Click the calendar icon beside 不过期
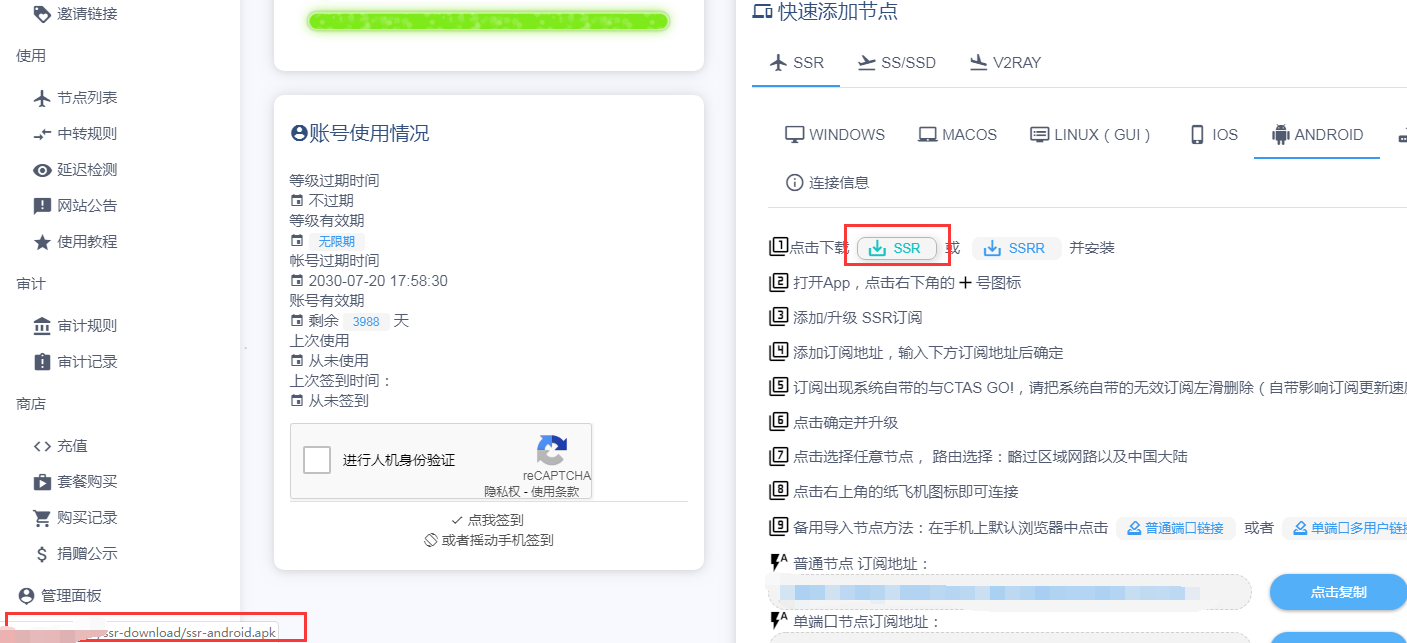Screen dimensions: 1407x643 (x=296, y=201)
